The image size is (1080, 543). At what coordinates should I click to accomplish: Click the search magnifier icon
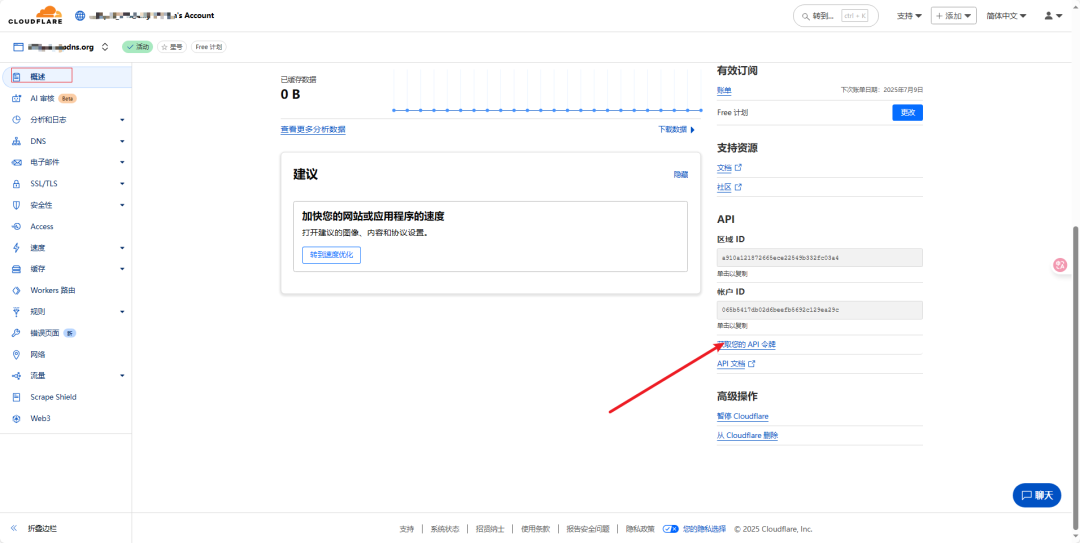(806, 15)
